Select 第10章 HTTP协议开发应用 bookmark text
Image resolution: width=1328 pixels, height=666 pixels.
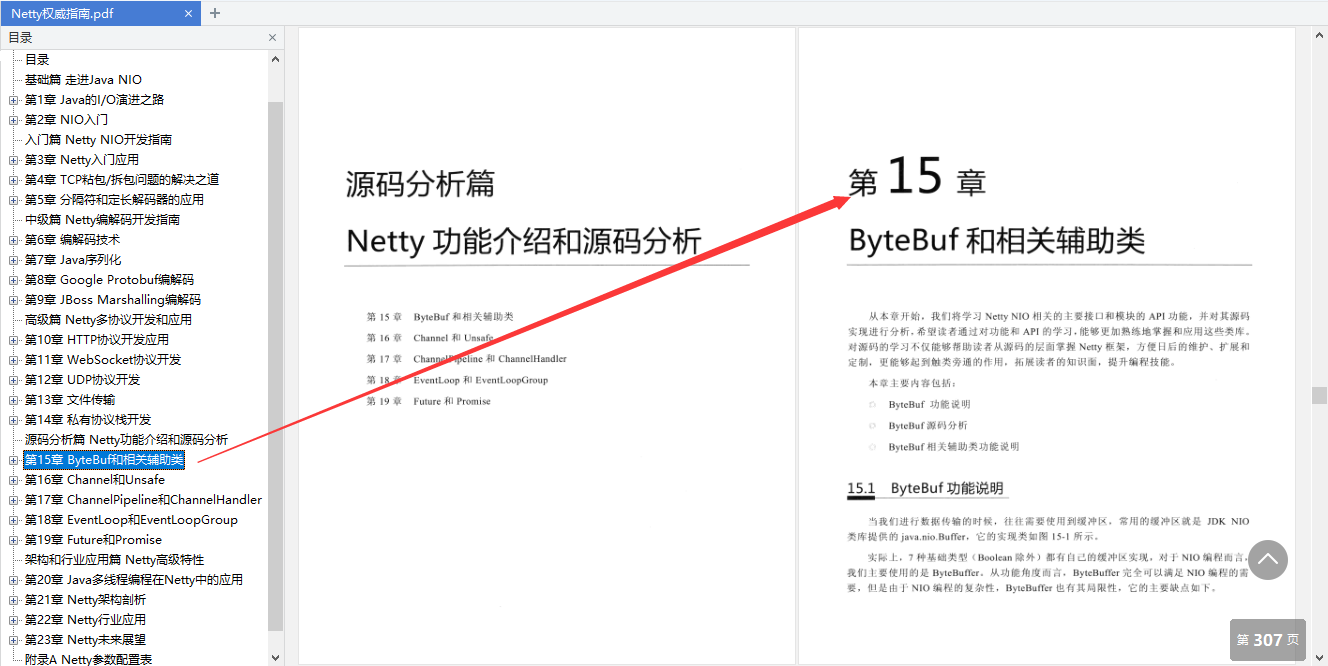tap(96, 340)
